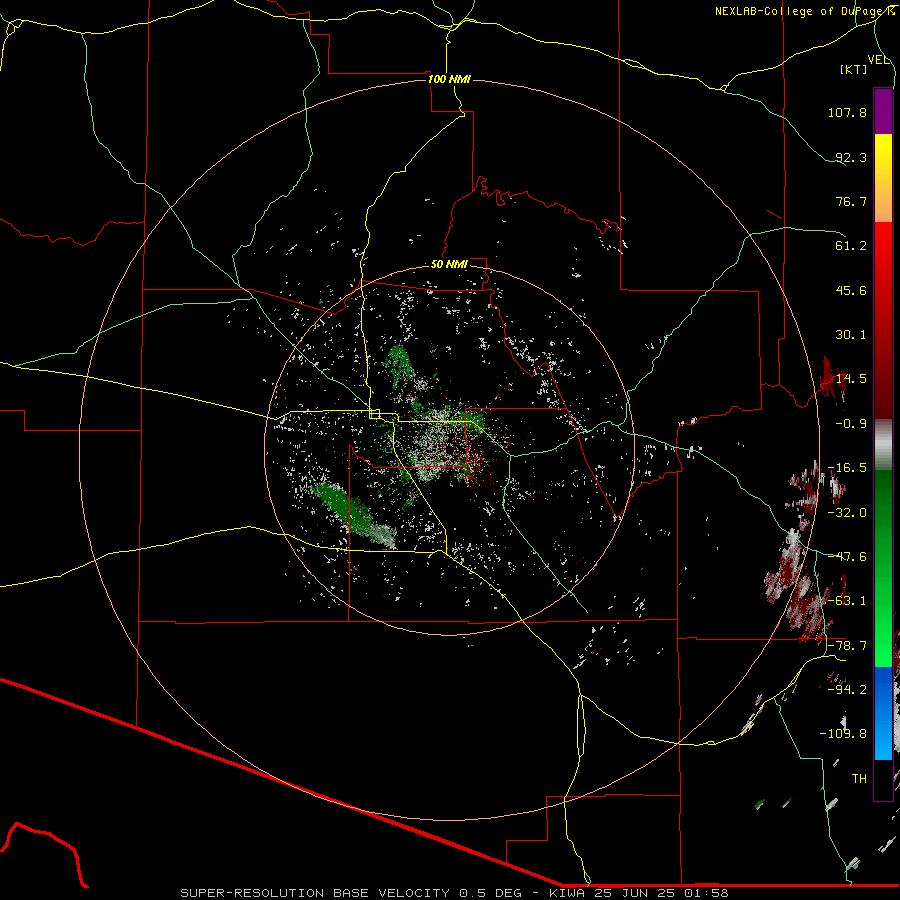The width and height of the screenshot is (900, 900).
Task: Select the 92.3 value on the velocity scale
Action: pos(851,157)
